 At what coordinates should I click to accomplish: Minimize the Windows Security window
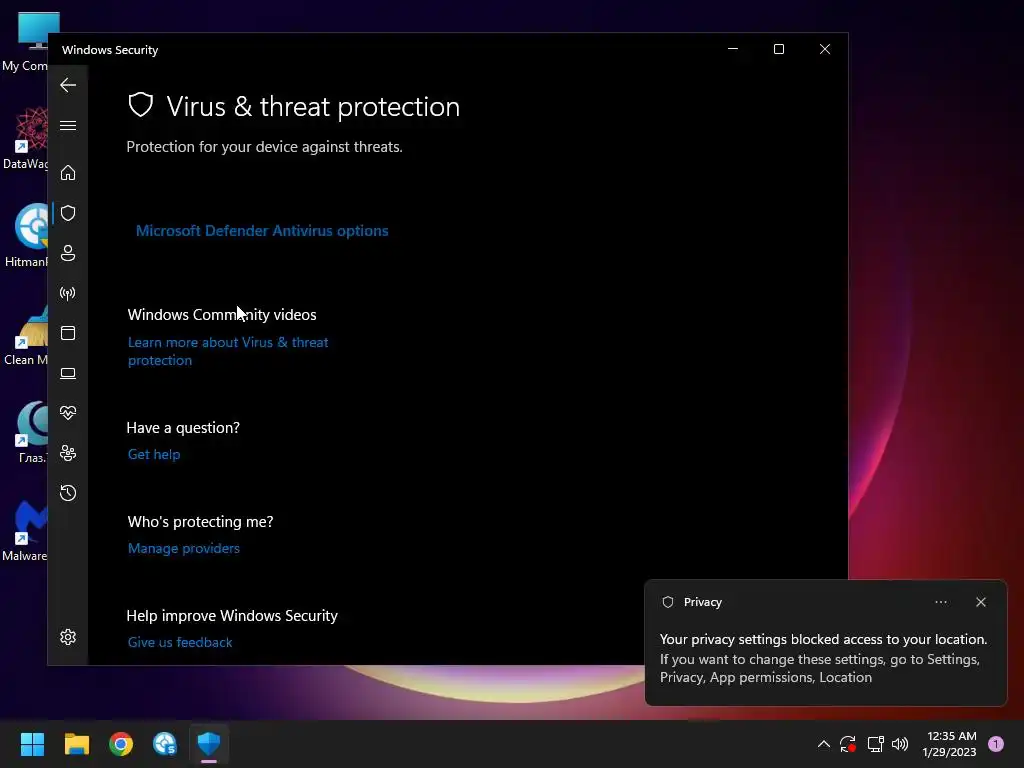tap(733, 49)
